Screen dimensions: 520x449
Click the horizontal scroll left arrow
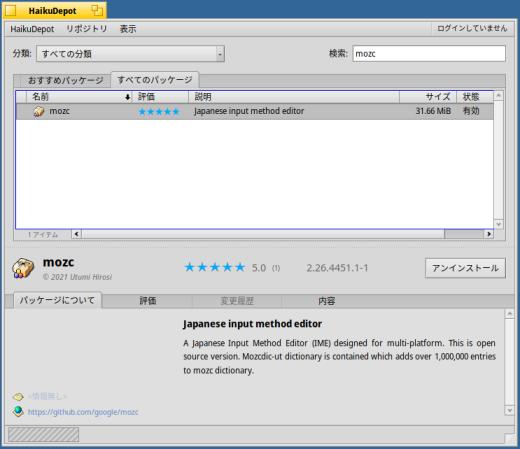[x=76, y=234]
